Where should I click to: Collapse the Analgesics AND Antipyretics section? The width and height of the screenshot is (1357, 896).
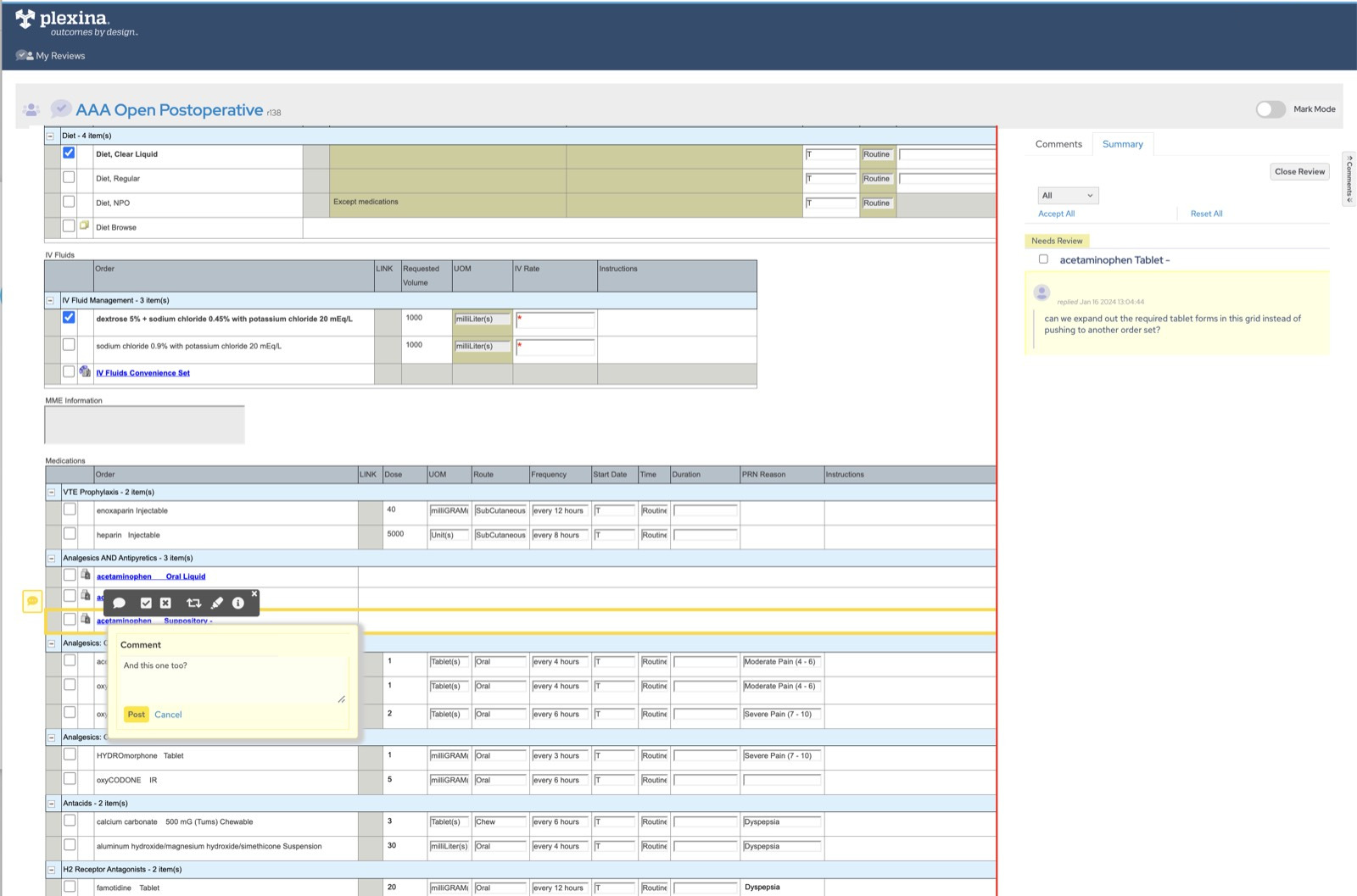tap(51, 559)
